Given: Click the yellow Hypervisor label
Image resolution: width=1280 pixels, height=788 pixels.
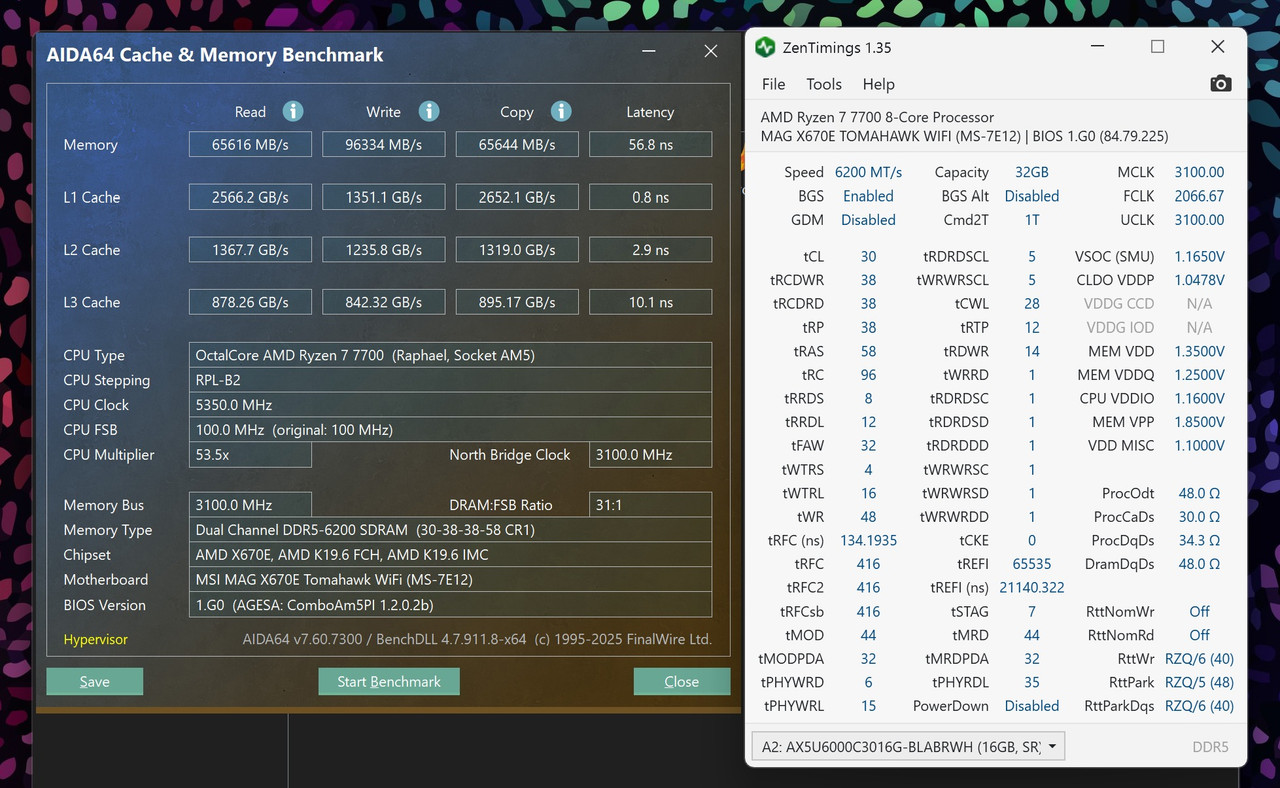Looking at the screenshot, I should [x=96, y=639].
